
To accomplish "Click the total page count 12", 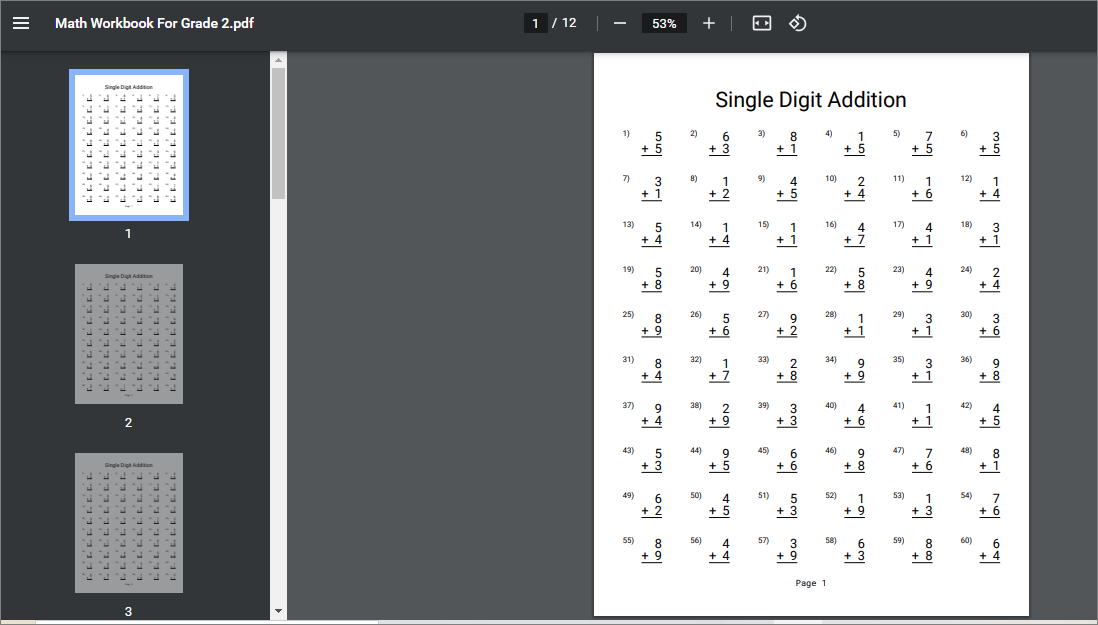I will coord(569,23).
